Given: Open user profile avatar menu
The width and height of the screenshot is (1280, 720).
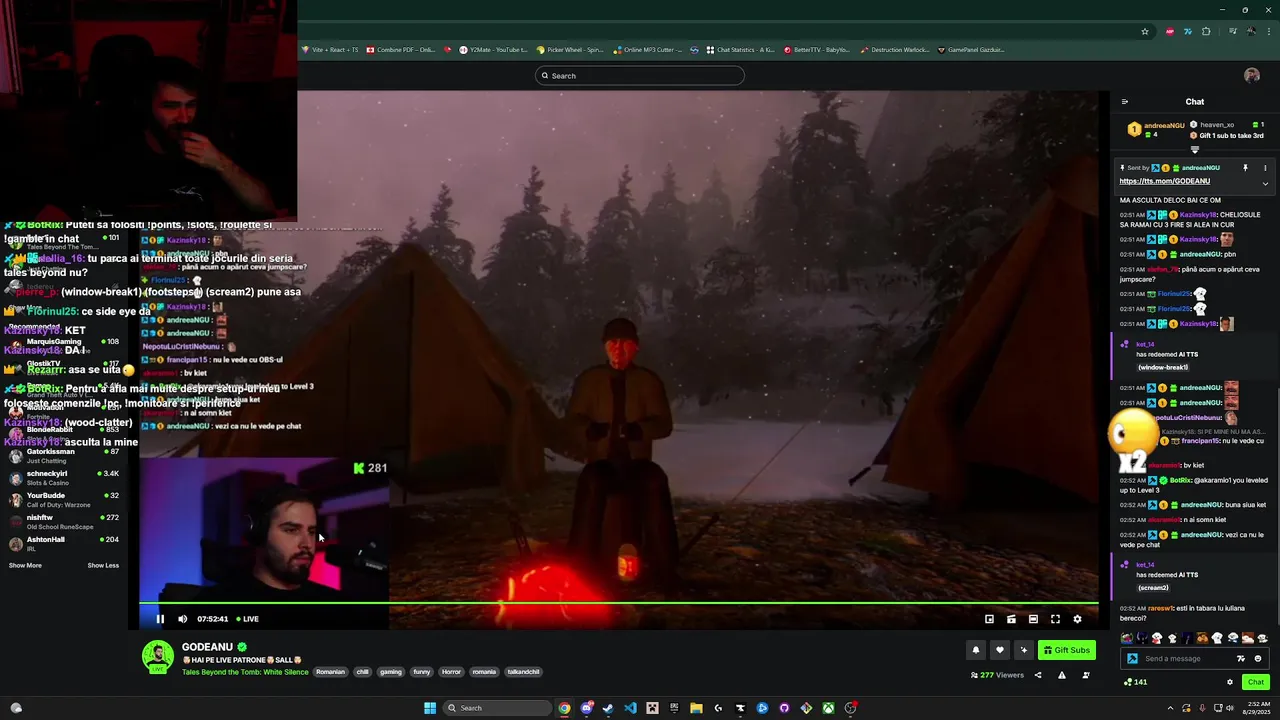Looking at the screenshot, I should pos(1251,76).
